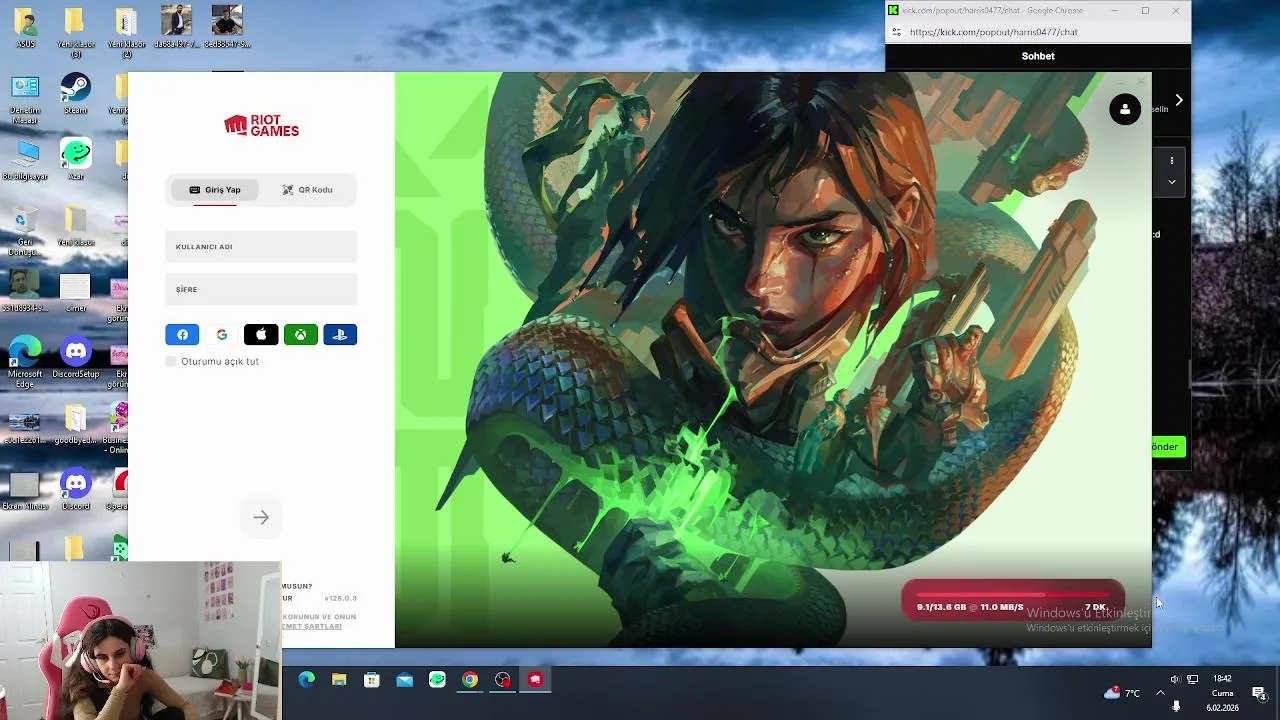Open the Yeni klasör (3) desktop folder
The image size is (1280, 720).
[75, 32]
